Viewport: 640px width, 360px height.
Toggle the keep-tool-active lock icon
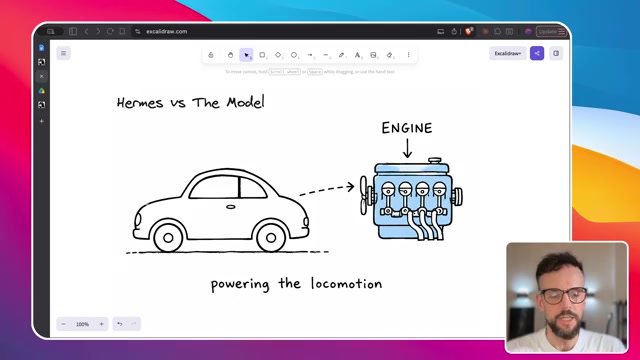(211, 55)
